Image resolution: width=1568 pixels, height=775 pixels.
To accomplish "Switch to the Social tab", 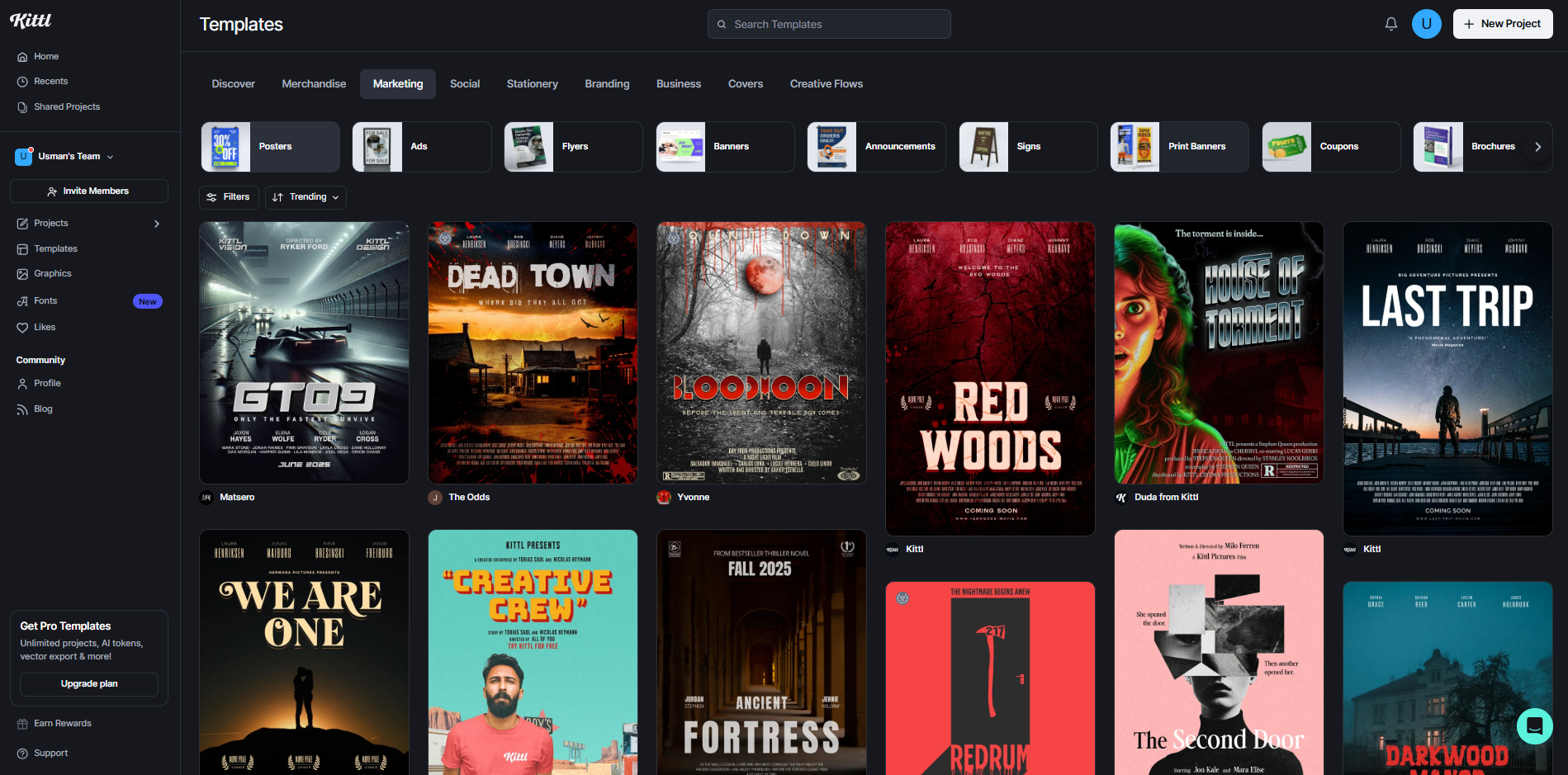I will (464, 83).
